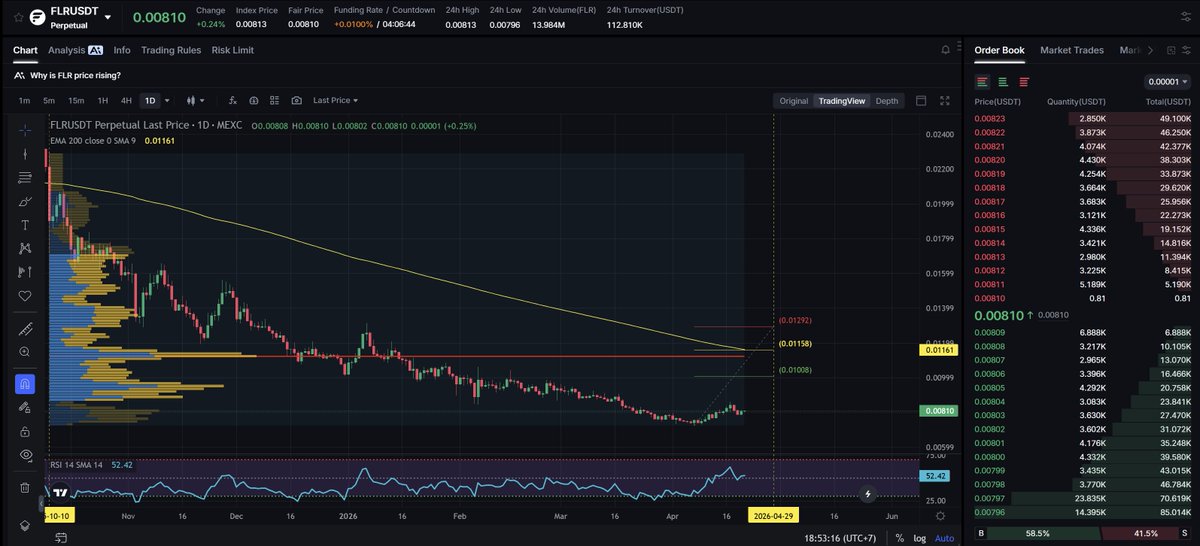
Task: Show sell orders only in order book
Action: pos(1022,82)
